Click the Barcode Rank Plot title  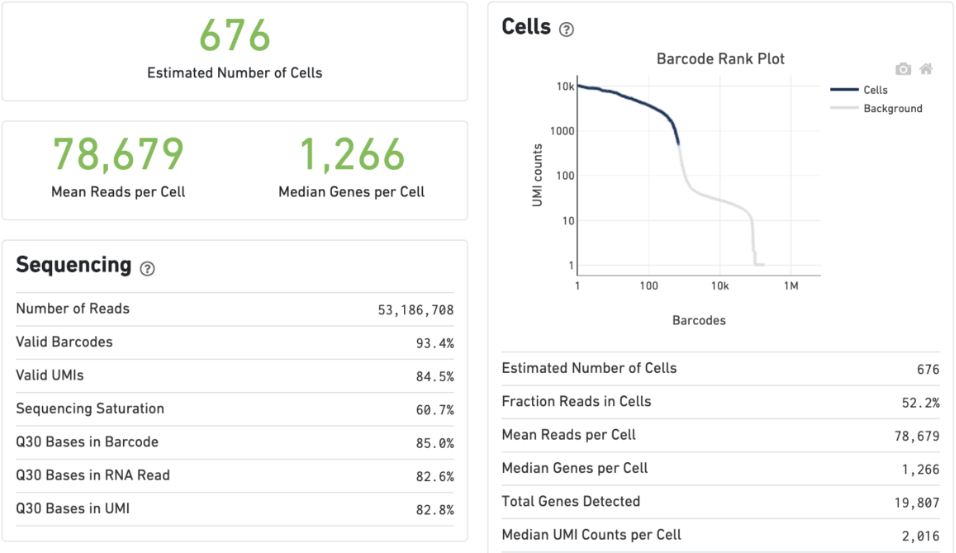(720, 59)
